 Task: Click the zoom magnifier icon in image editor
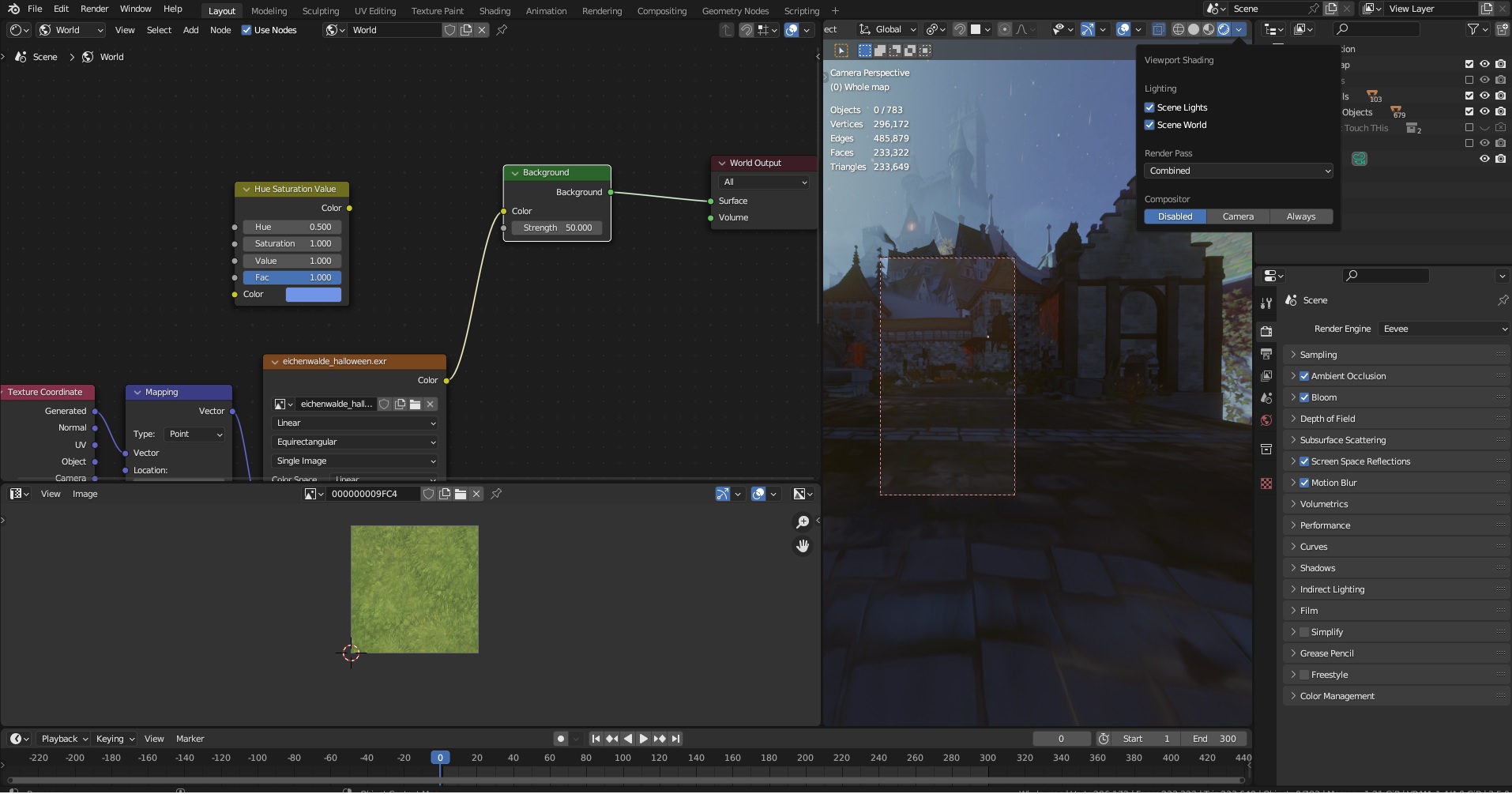[803, 522]
